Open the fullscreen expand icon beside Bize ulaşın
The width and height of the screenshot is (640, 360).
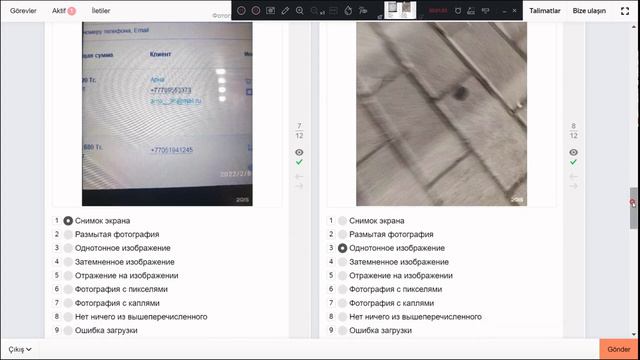click(625, 11)
